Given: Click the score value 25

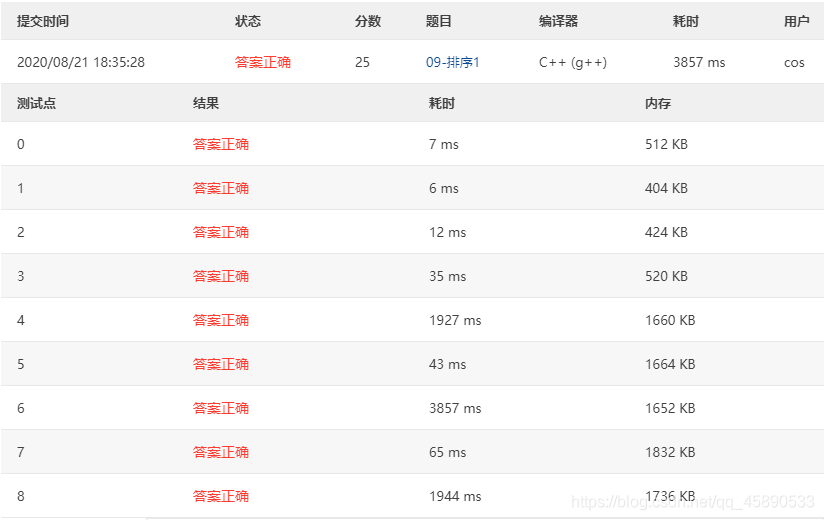Looking at the screenshot, I should [362, 63].
